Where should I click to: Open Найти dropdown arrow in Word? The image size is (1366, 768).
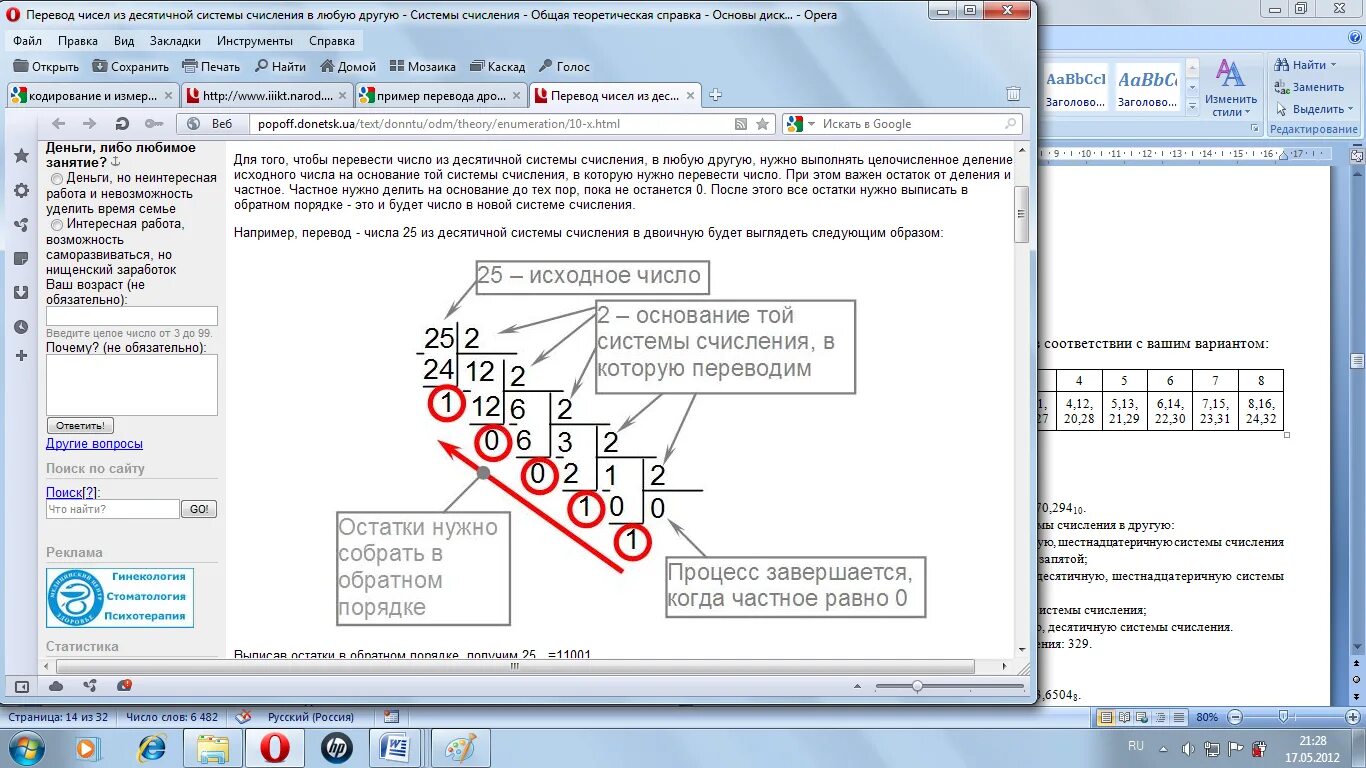point(1333,65)
